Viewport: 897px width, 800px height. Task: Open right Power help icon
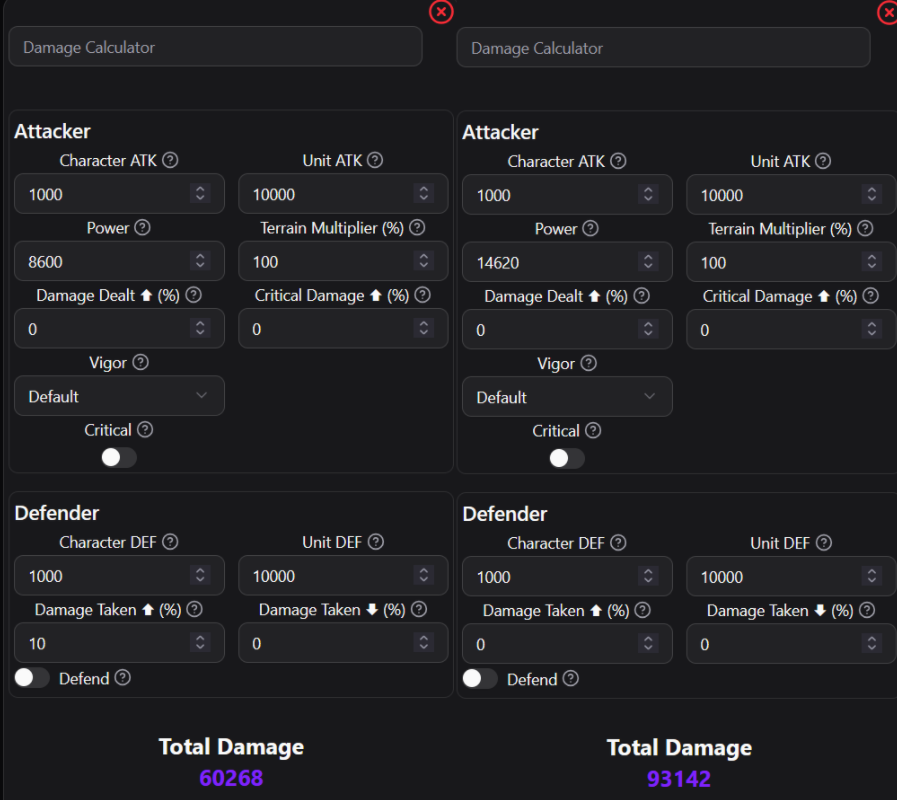tap(590, 228)
